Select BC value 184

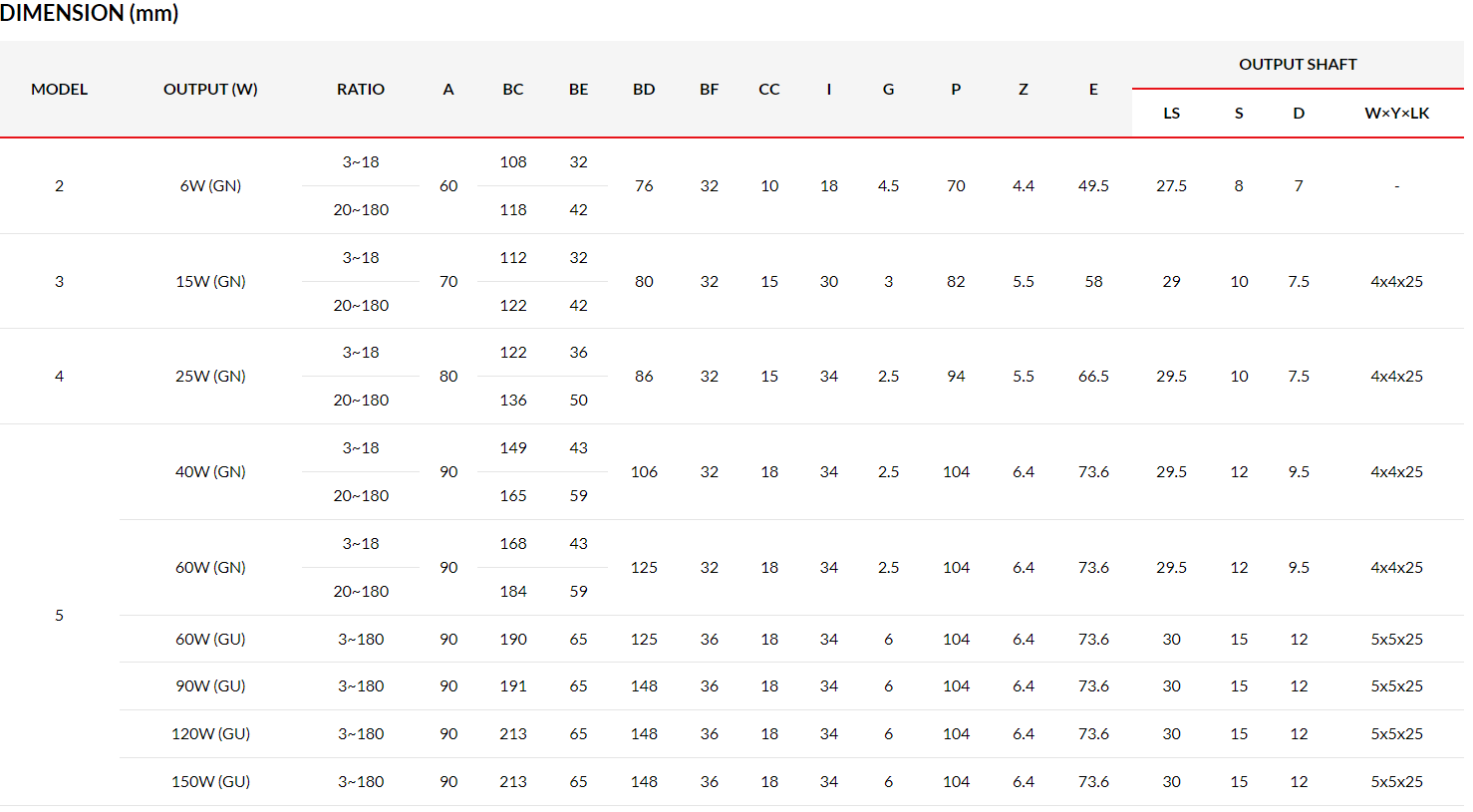coord(513,591)
